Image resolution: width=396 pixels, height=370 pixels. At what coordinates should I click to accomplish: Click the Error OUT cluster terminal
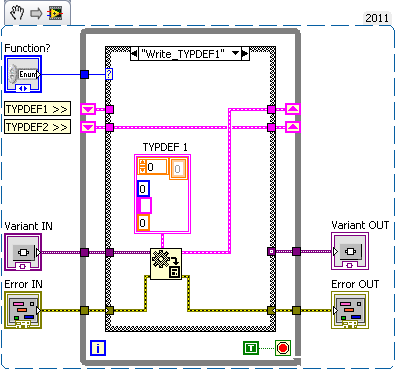click(350, 310)
